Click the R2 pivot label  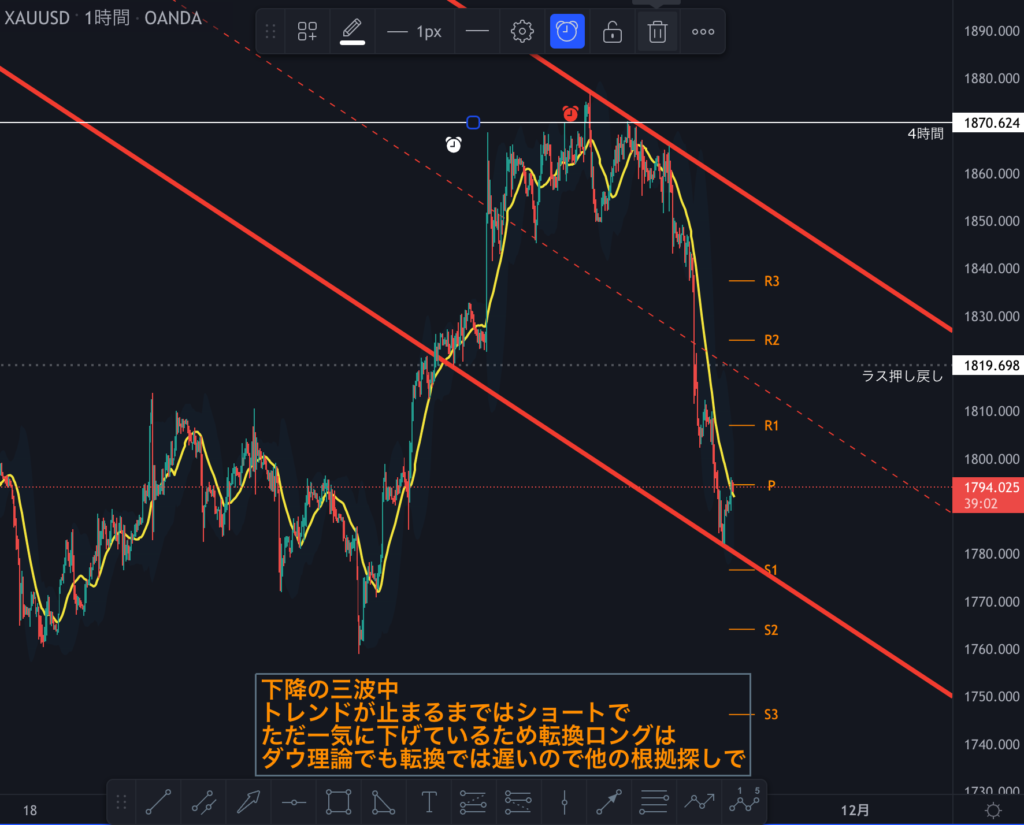click(x=771, y=340)
